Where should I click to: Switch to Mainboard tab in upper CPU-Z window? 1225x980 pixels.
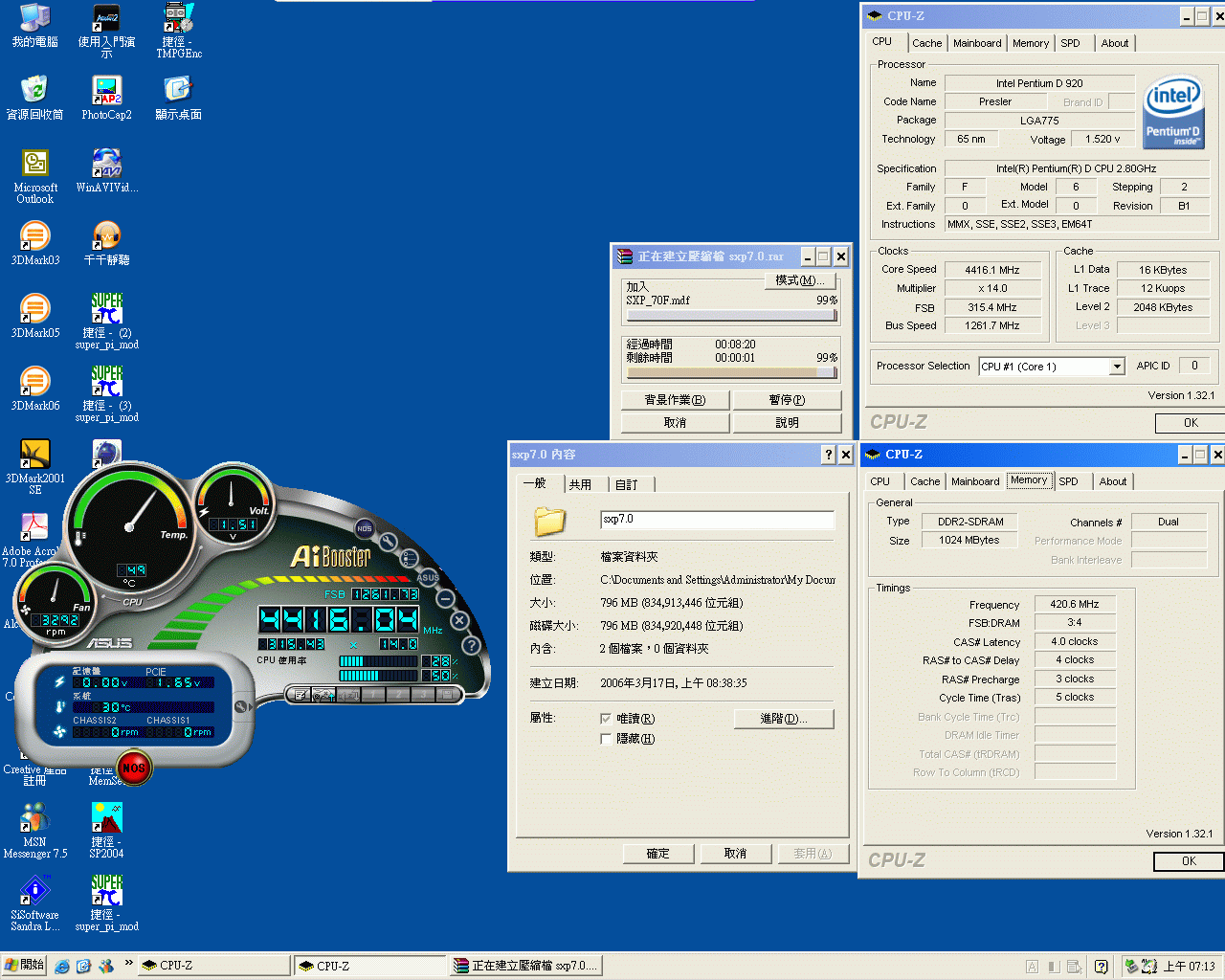[977, 43]
